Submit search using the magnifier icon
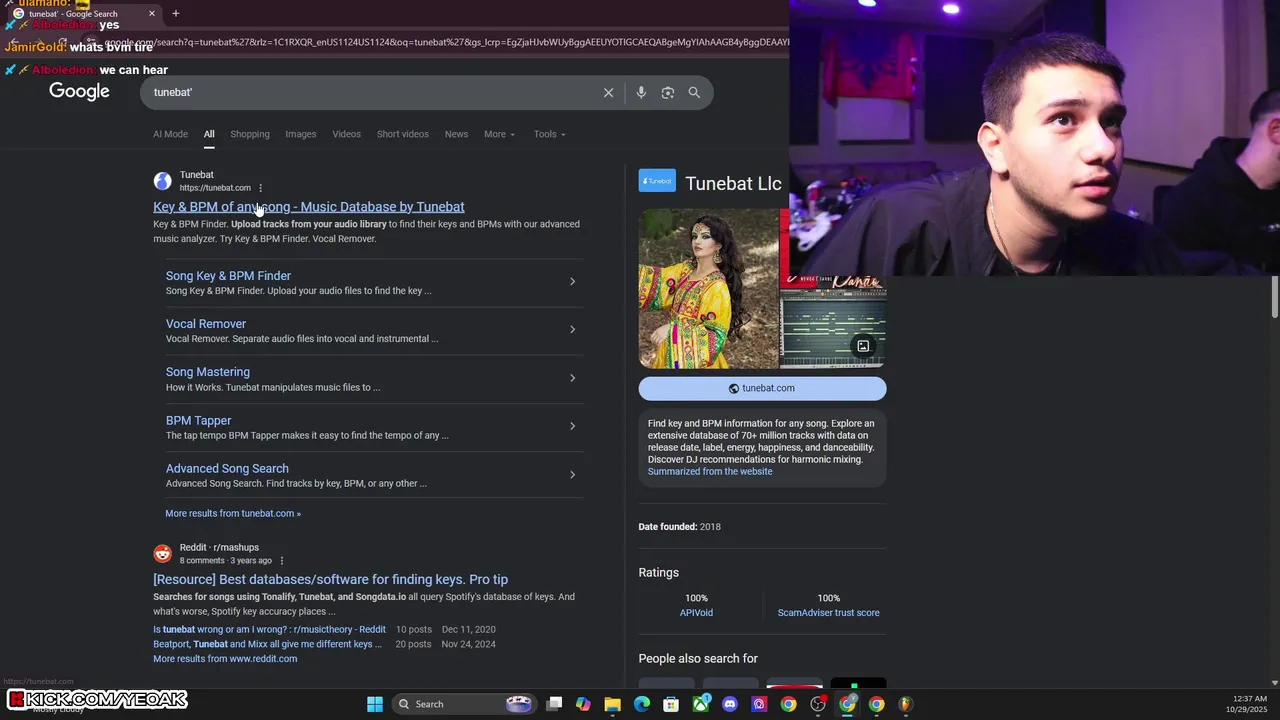This screenshot has width=1280, height=720. click(x=694, y=92)
